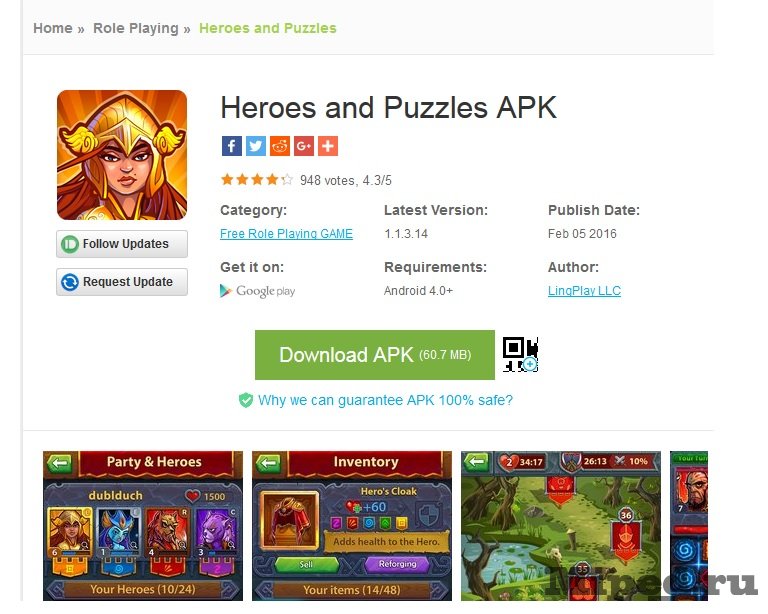The image size is (768, 614).
Task: Go to Role Playing breadcrumb
Action: pos(136,28)
